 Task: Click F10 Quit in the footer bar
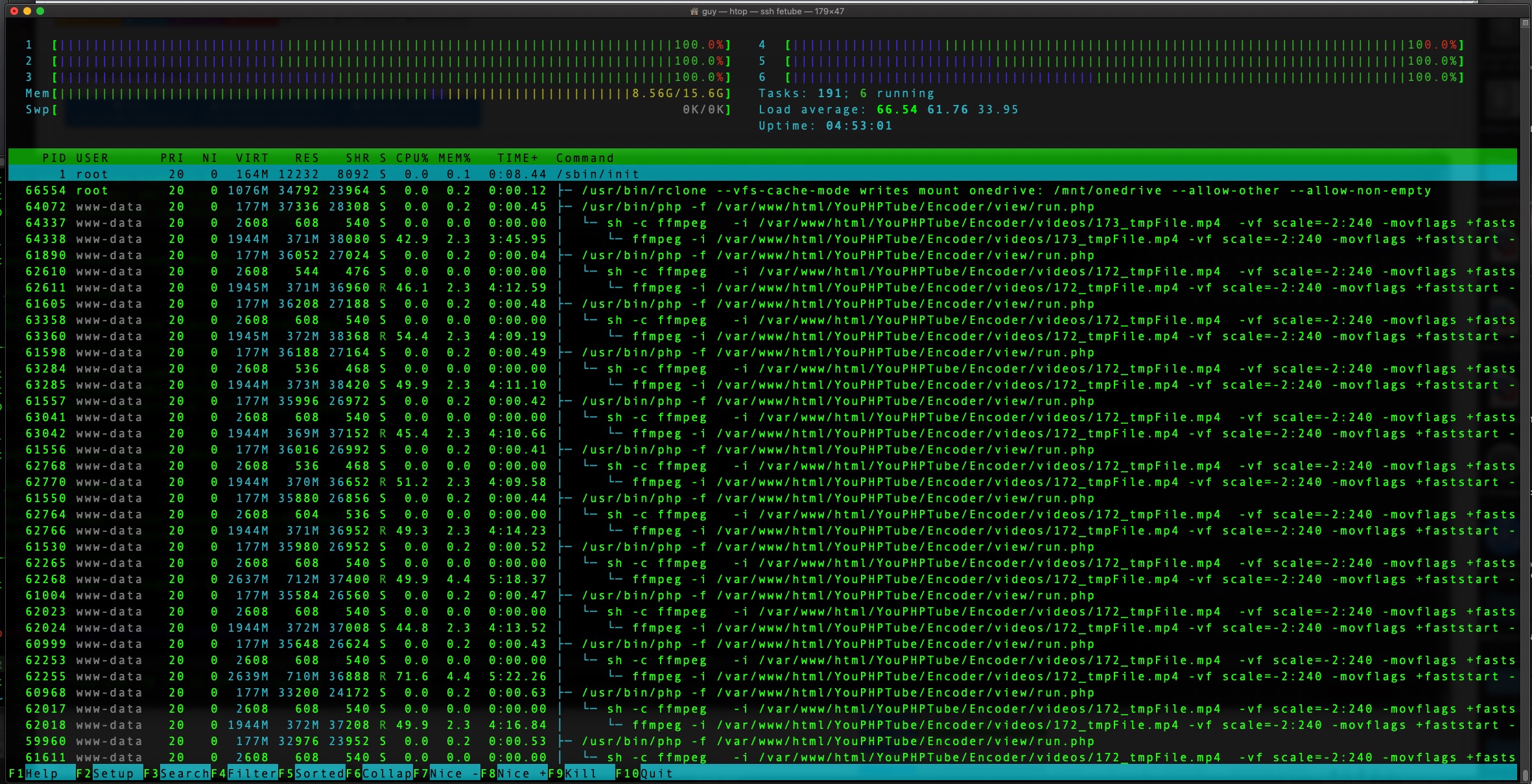[x=644, y=773]
